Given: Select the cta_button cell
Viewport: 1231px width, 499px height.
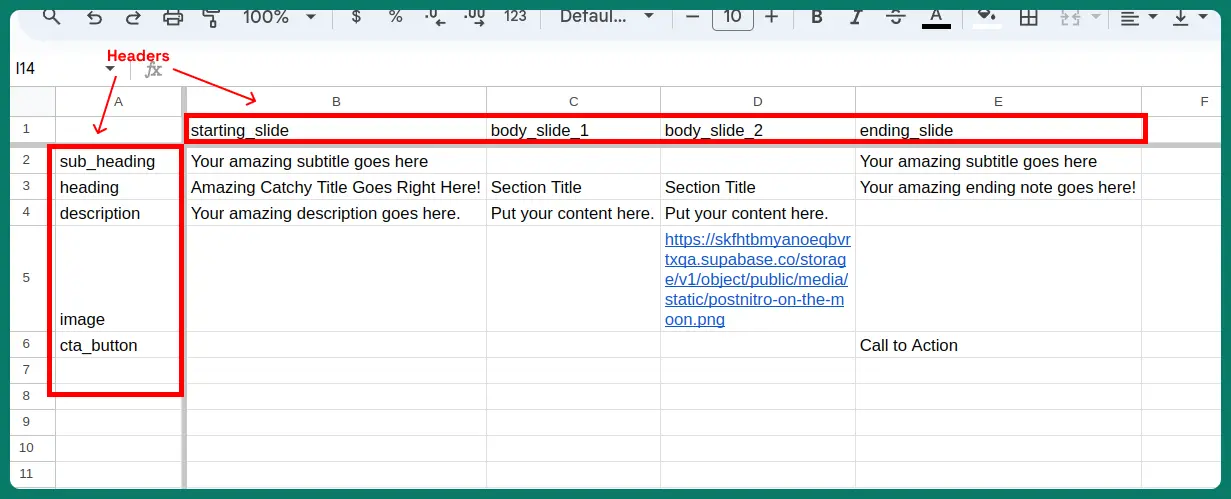Looking at the screenshot, I should [119, 345].
